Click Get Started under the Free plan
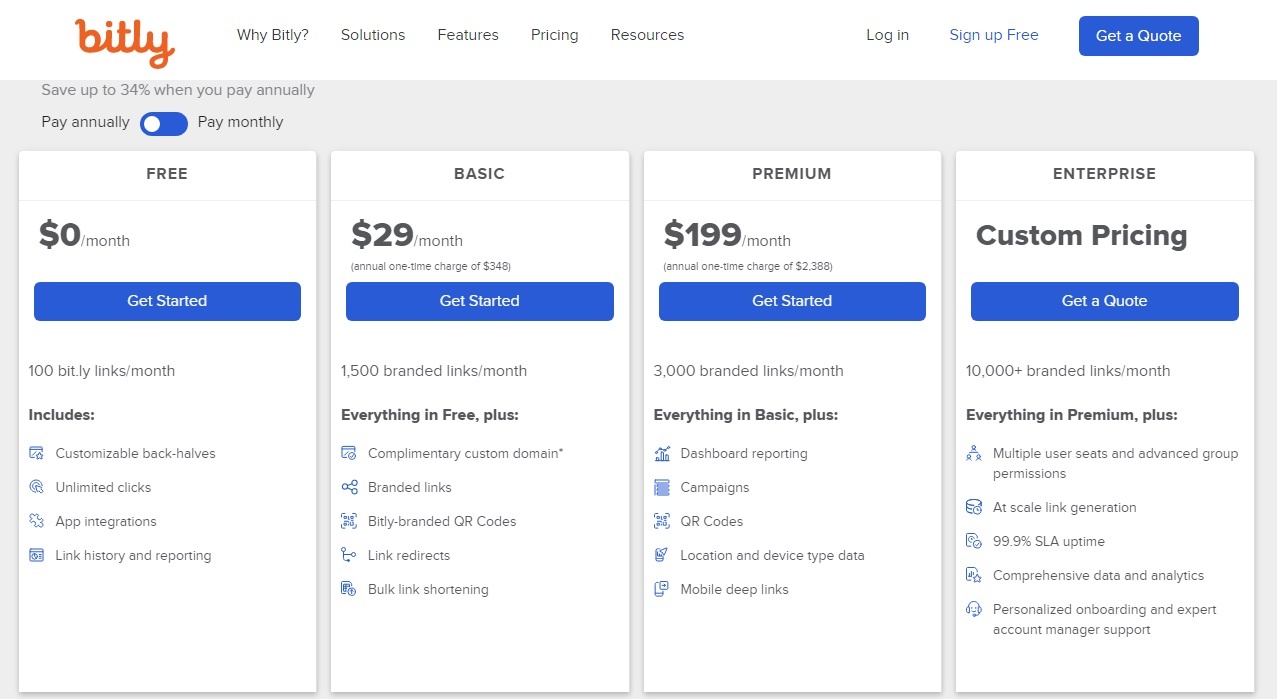Image resolution: width=1277 pixels, height=699 pixels. pos(166,301)
